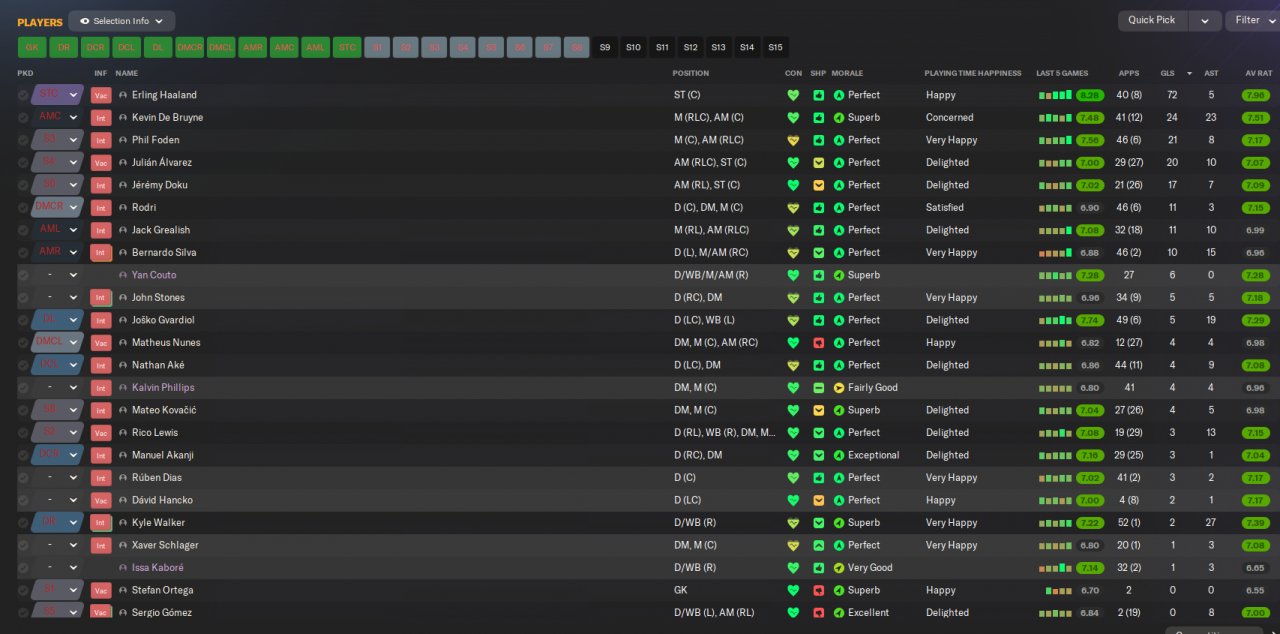This screenshot has height=634, width=1280.
Task: Click Kyle Walker's 27 assists value
Action: point(1211,522)
